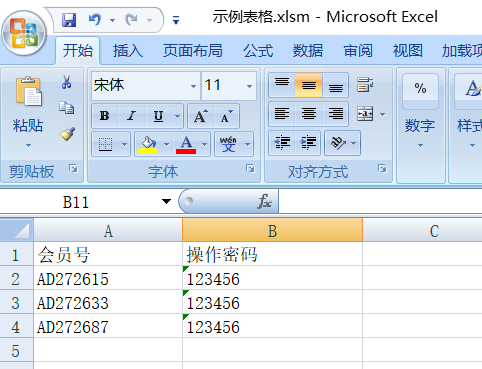This screenshot has height=369, width=482.
Task: Redo the last action
Action: pyautogui.click(x=131, y=20)
